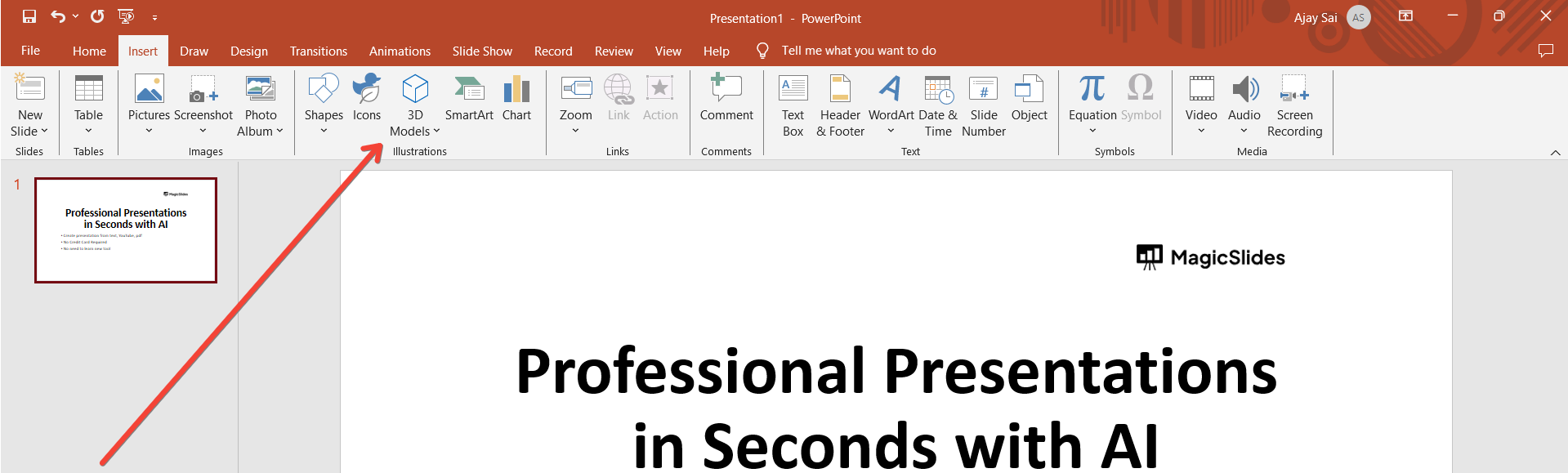Switch to the Design tab

coord(249,51)
